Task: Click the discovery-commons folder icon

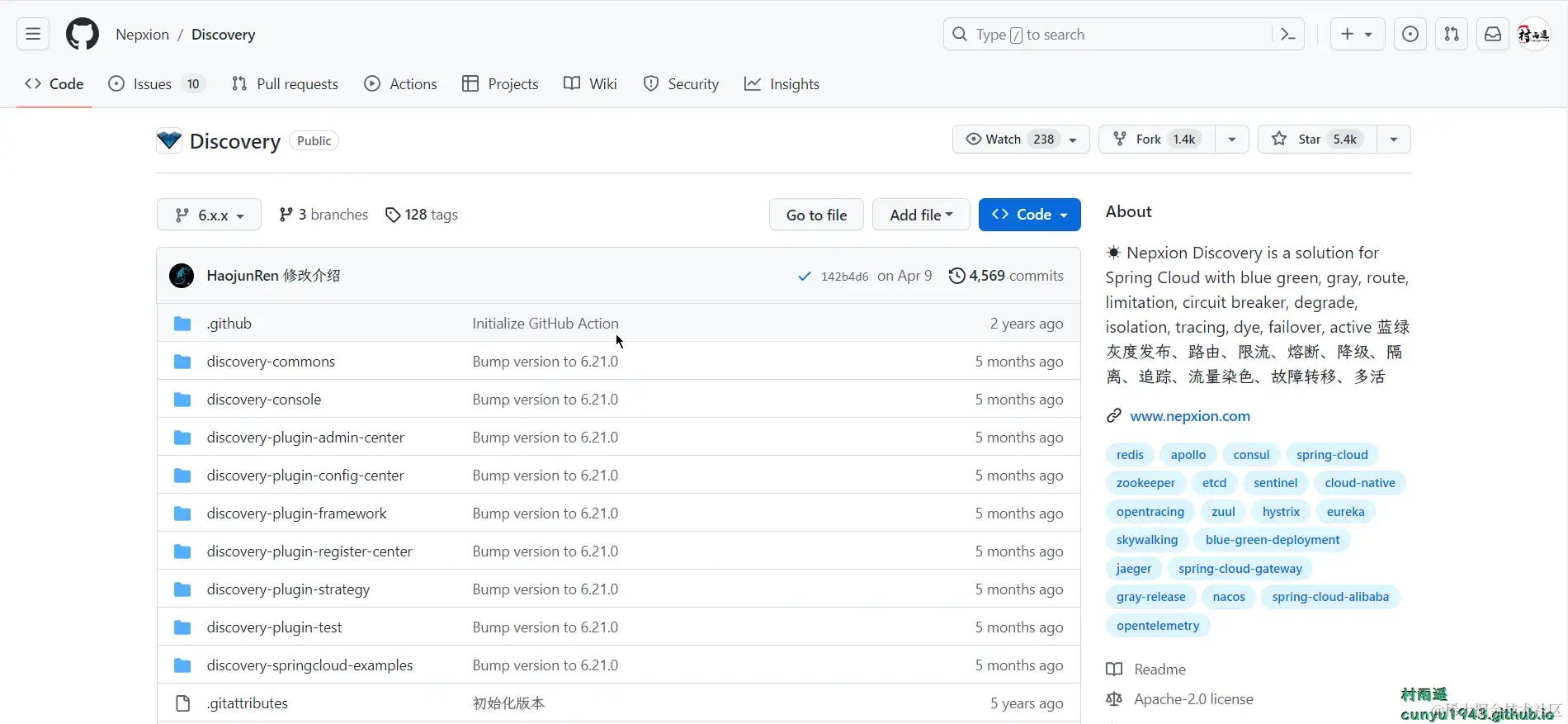Action: [x=182, y=362]
